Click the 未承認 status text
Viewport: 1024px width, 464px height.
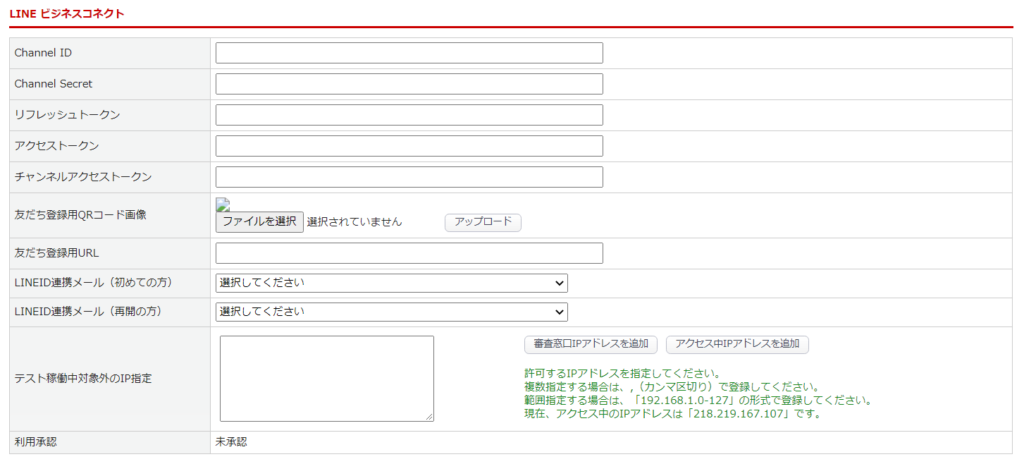click(x=231, y=442)
